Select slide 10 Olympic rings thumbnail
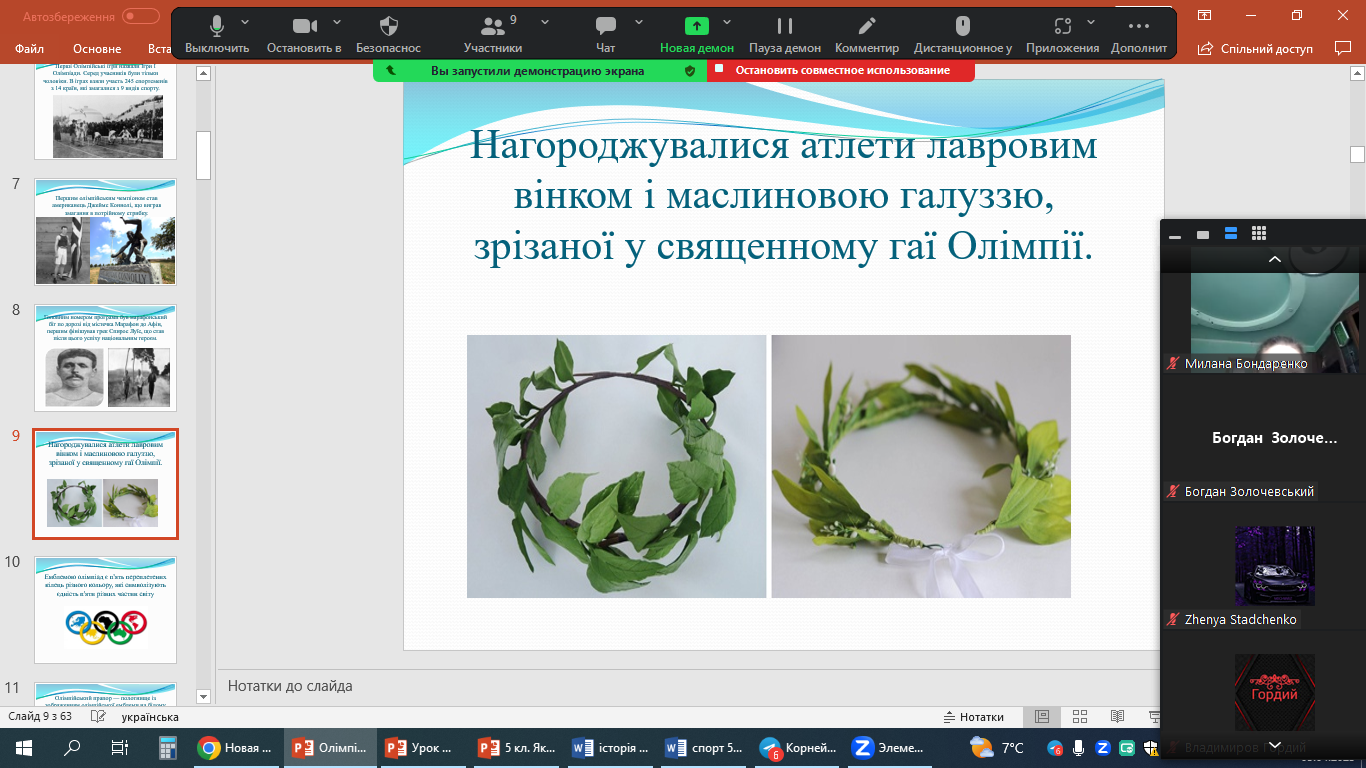This screenshot has height=768, width=1366. pyautogui.click(x=105, y=610)
